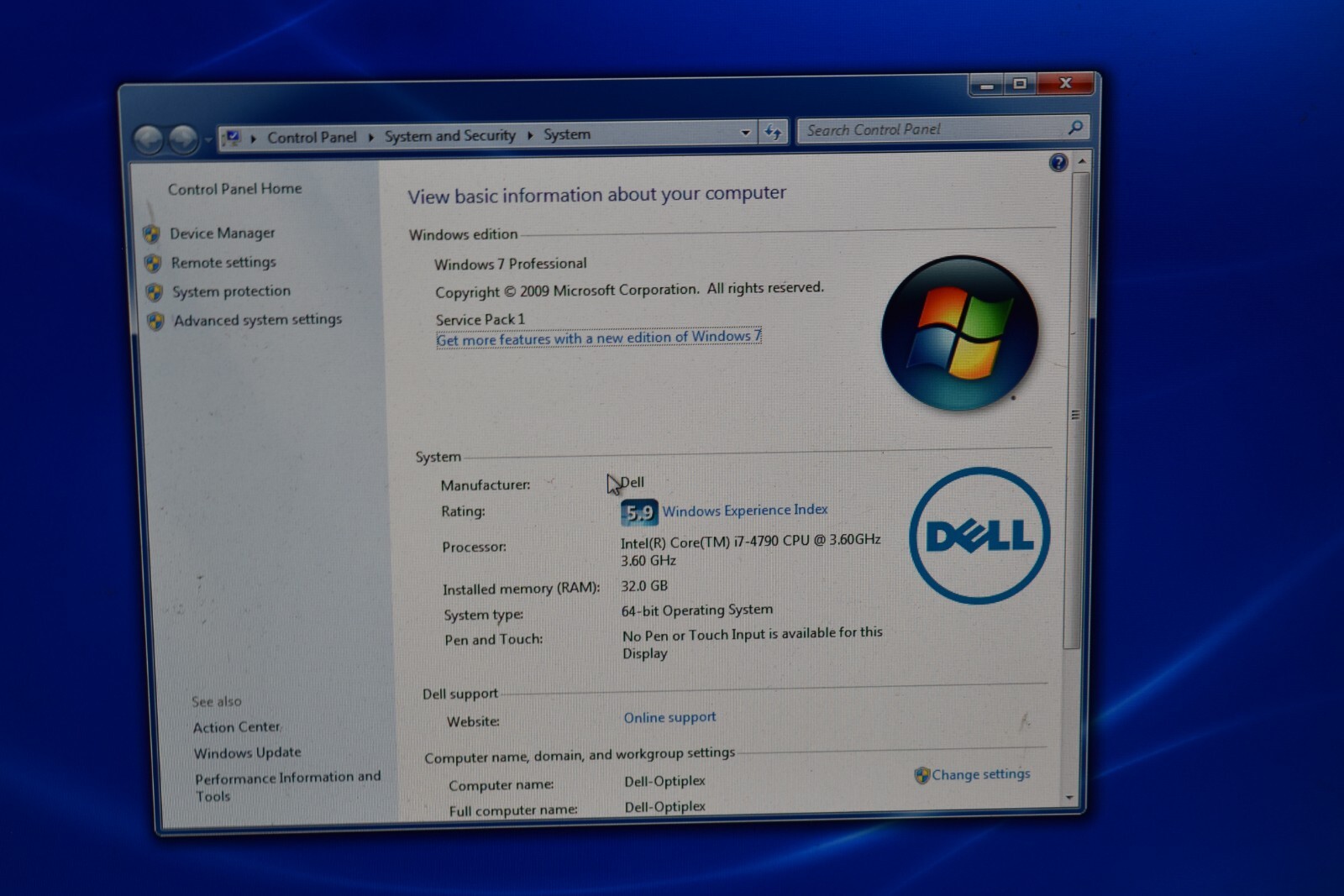This screenshot has width=1344, height=896.
Task: Click the Dell logo image
Action: (979, 536)
